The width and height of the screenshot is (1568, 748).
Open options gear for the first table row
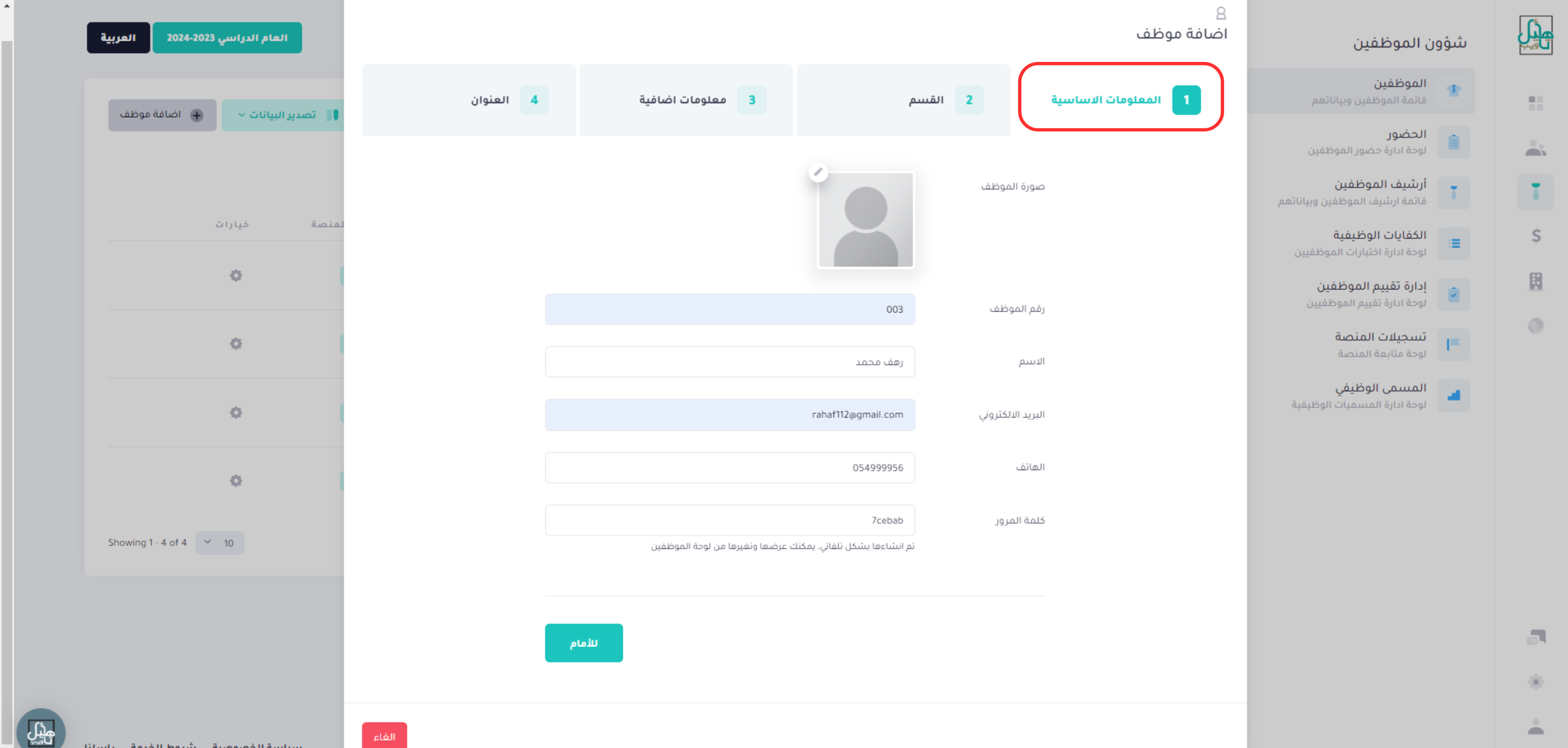tap(236, 276)
